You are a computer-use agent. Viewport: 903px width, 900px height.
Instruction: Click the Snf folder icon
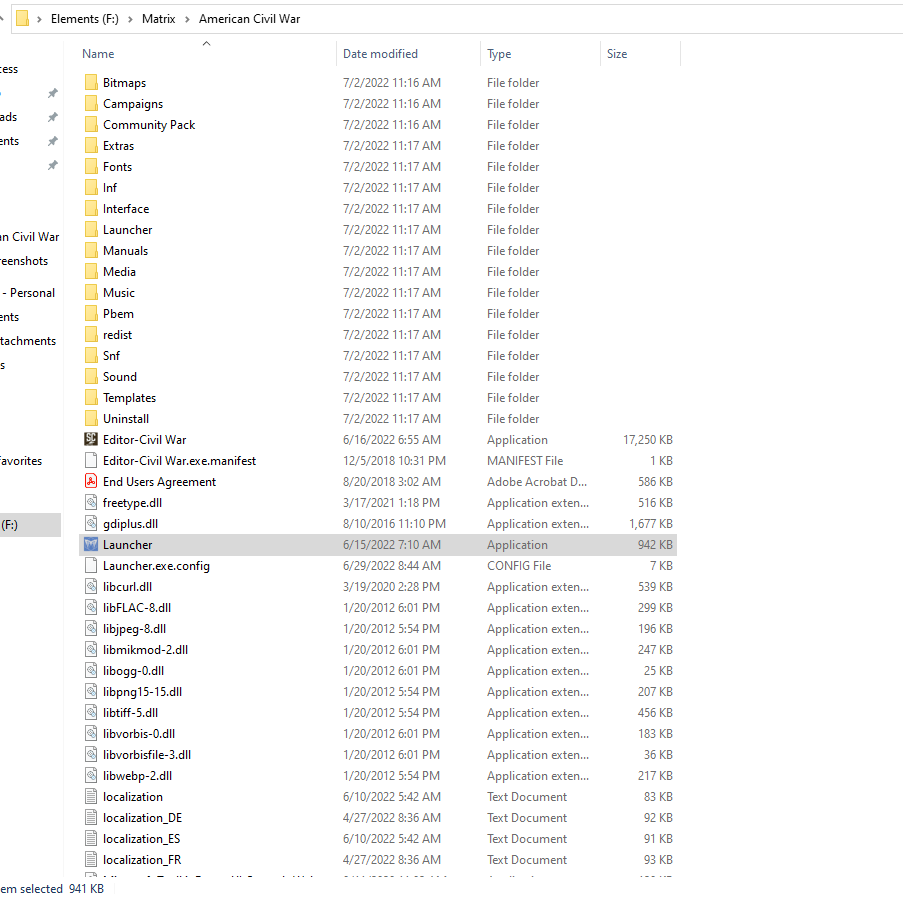(x=91, y=356)
